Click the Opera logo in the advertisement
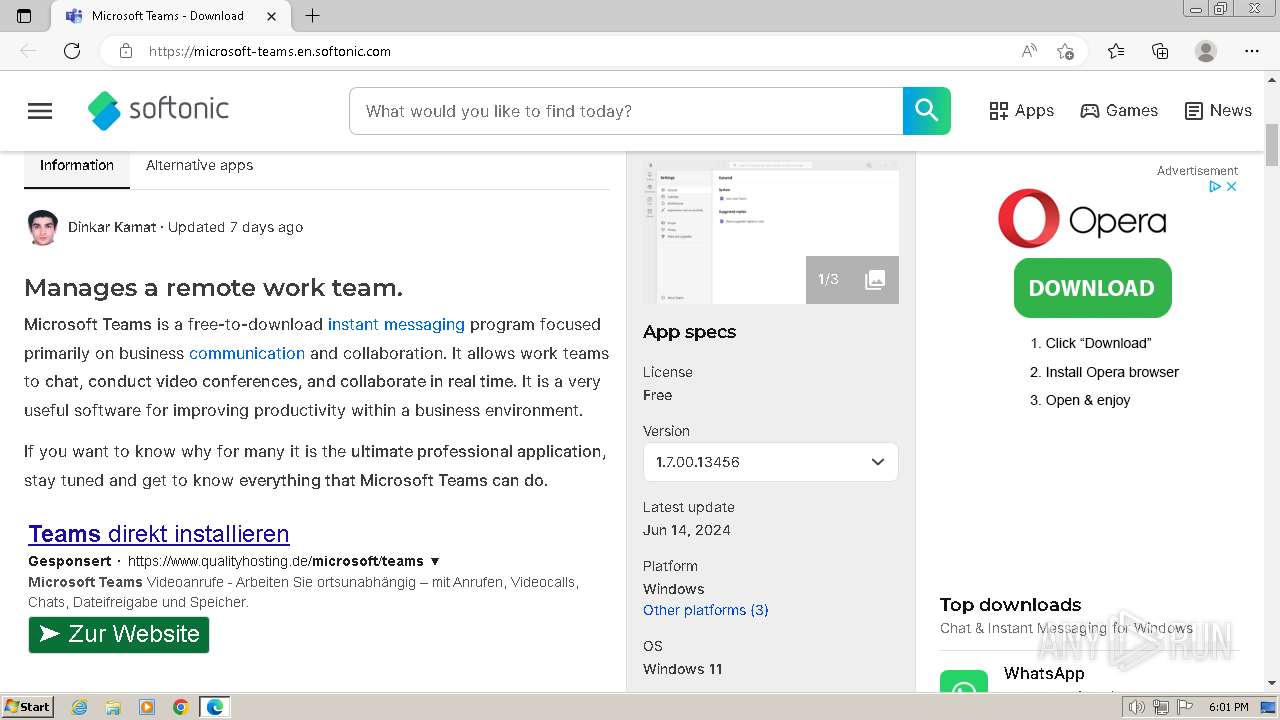This screenshot has width=1280, height=720. [x=1082, y=219]
